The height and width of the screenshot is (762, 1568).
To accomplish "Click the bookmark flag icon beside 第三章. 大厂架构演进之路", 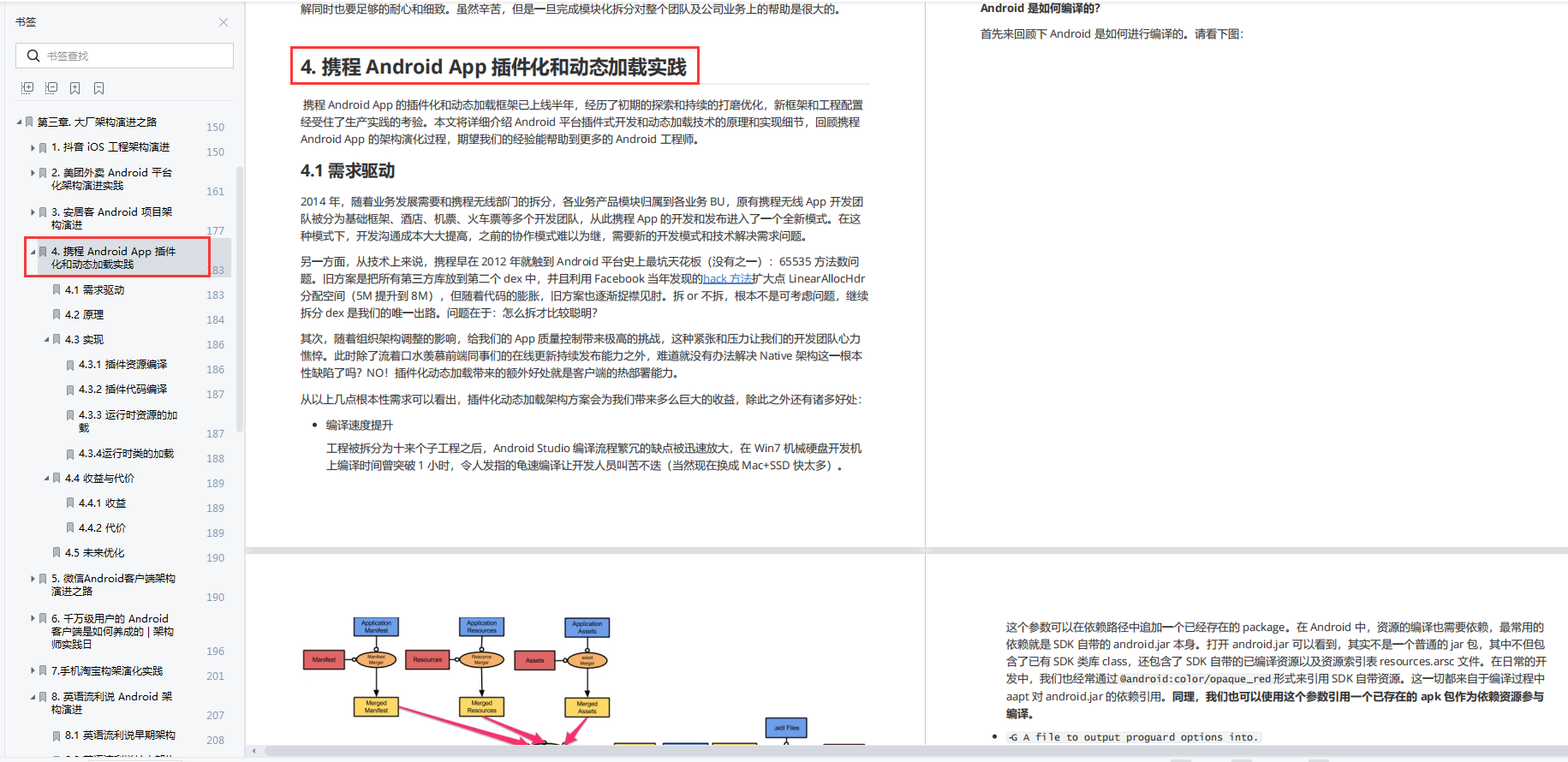I will click(x=29, y=122).
